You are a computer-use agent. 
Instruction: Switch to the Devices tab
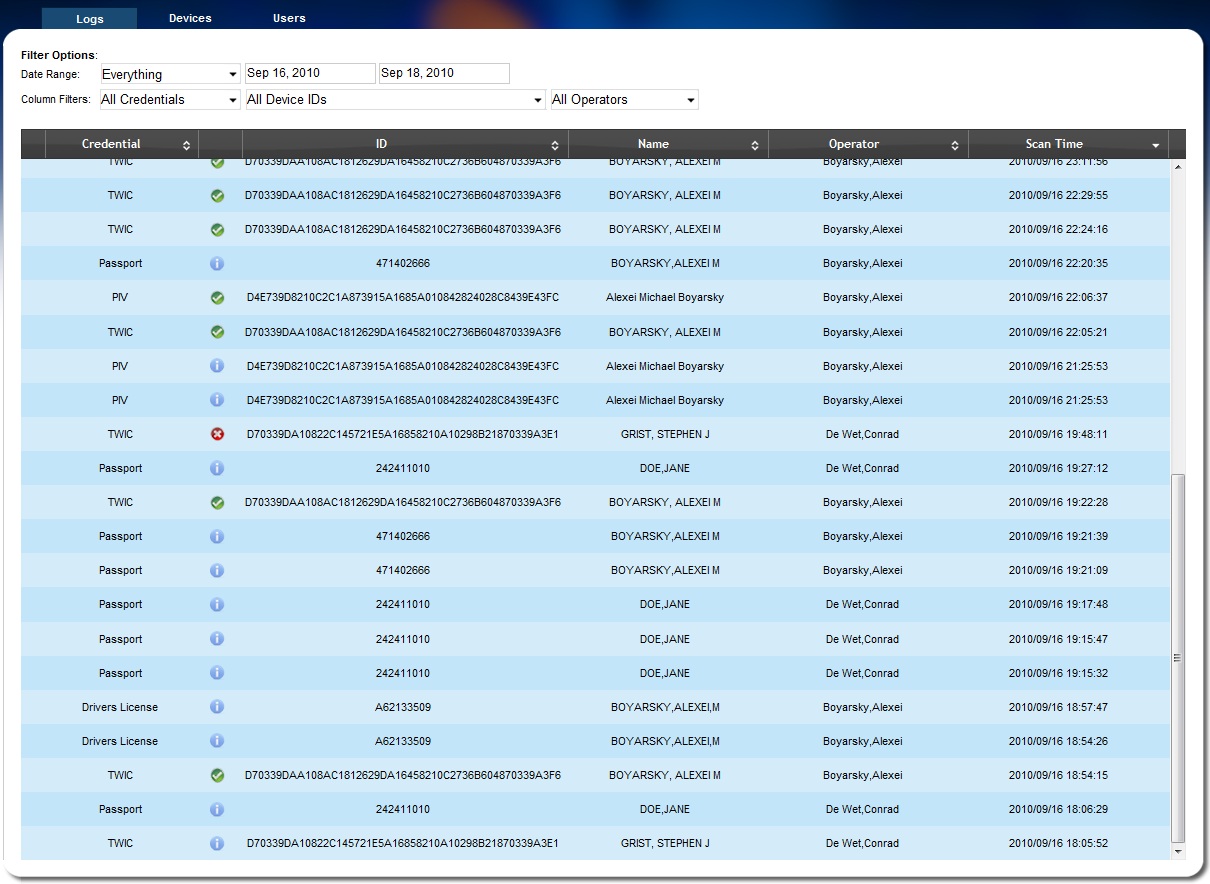[x=190, y=18]
